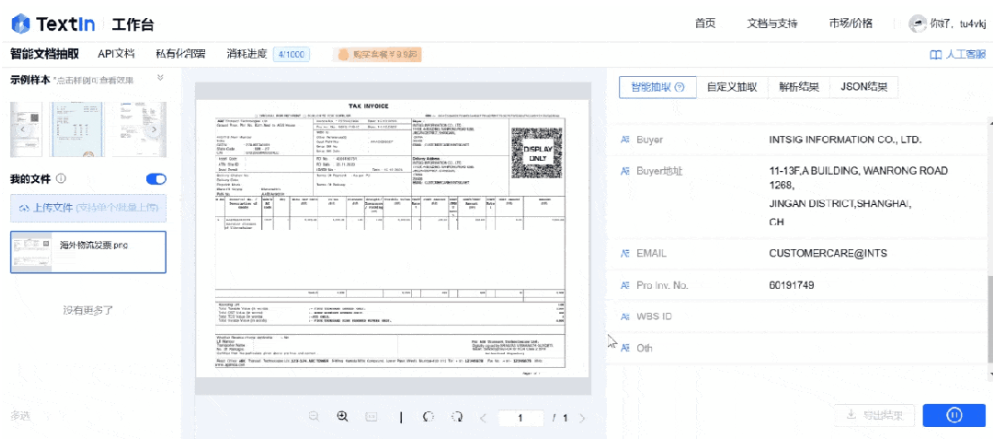This screenshot has width=997, height=446.
Task: Switch to the JSON结果 tab
Action: click(864, 87)
